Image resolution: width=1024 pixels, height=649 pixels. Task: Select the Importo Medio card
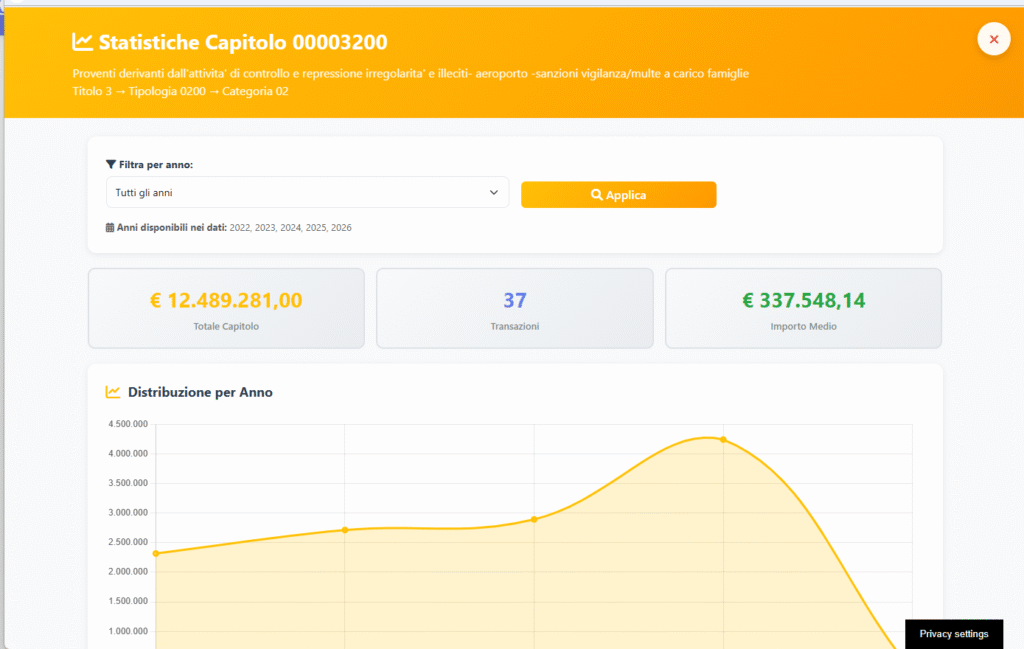(803, 308)
